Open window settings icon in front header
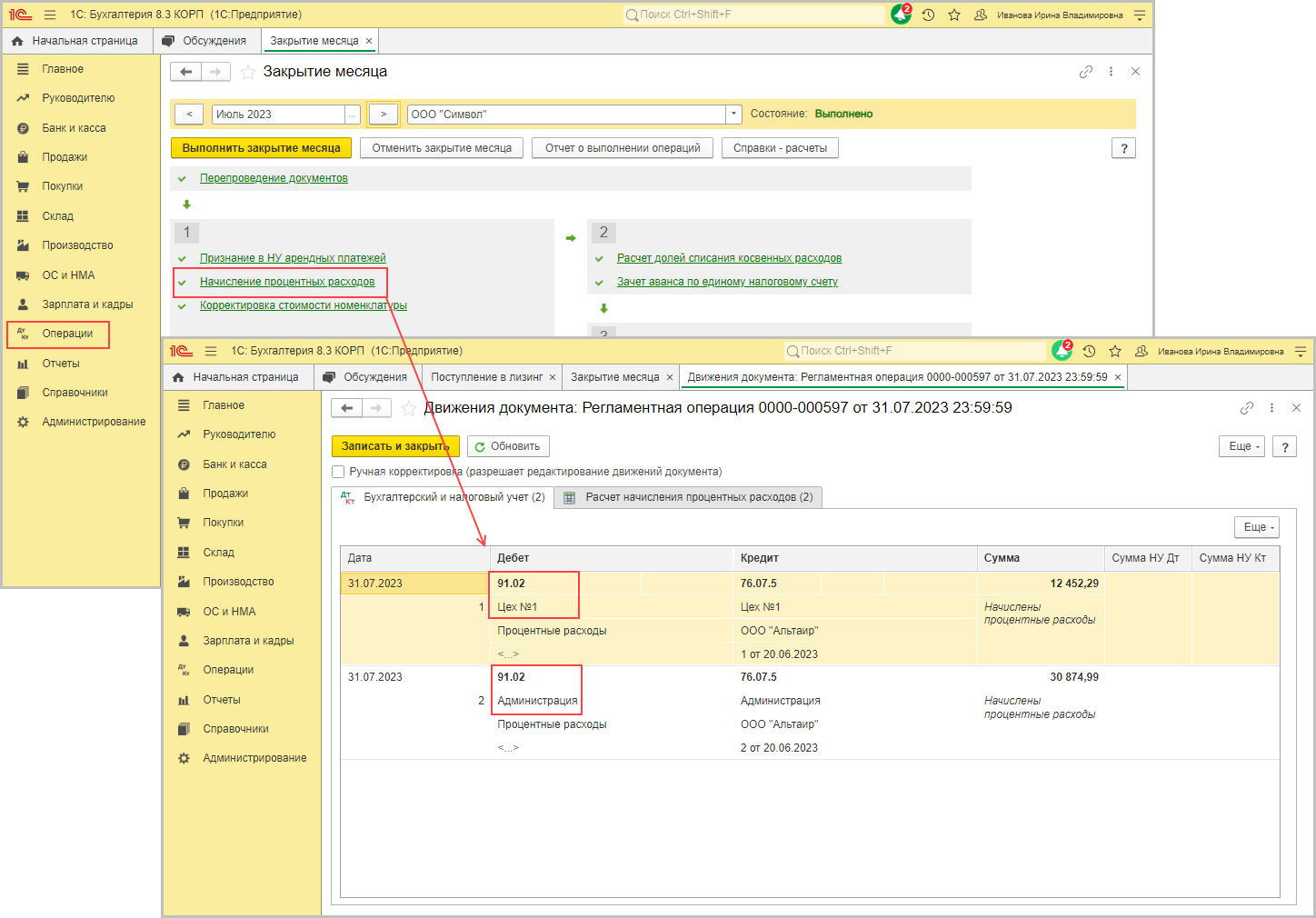 click(1301, 351)
